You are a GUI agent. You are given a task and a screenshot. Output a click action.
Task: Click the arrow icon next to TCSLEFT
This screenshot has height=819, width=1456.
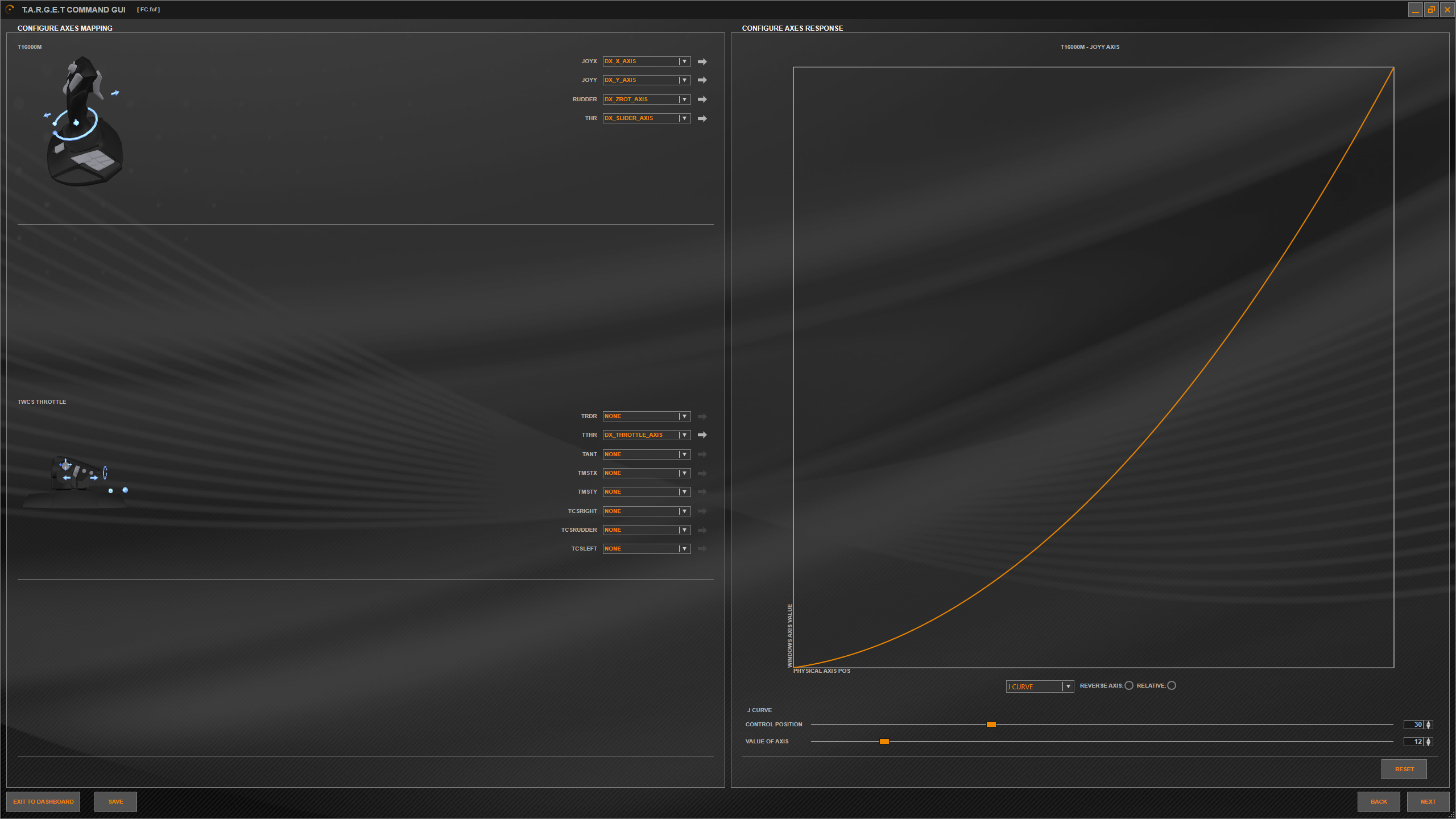point(702,549)
